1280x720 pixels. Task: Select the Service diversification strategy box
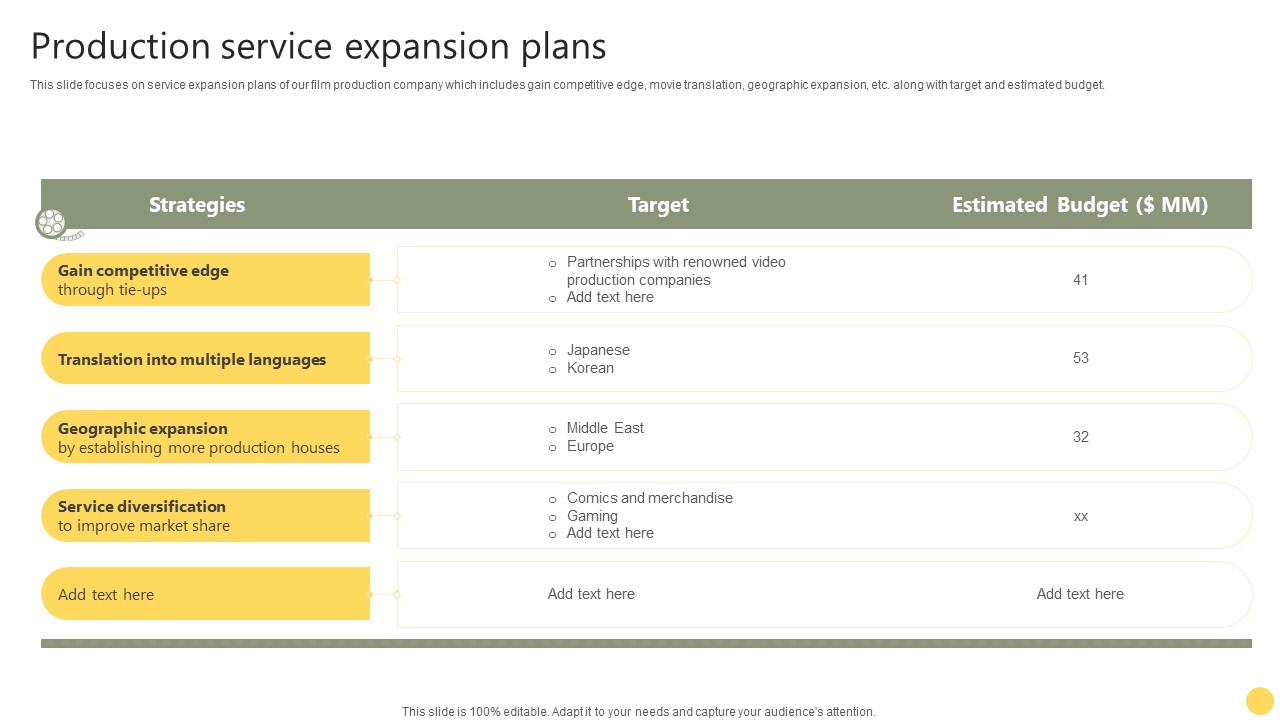coord(206,516)
